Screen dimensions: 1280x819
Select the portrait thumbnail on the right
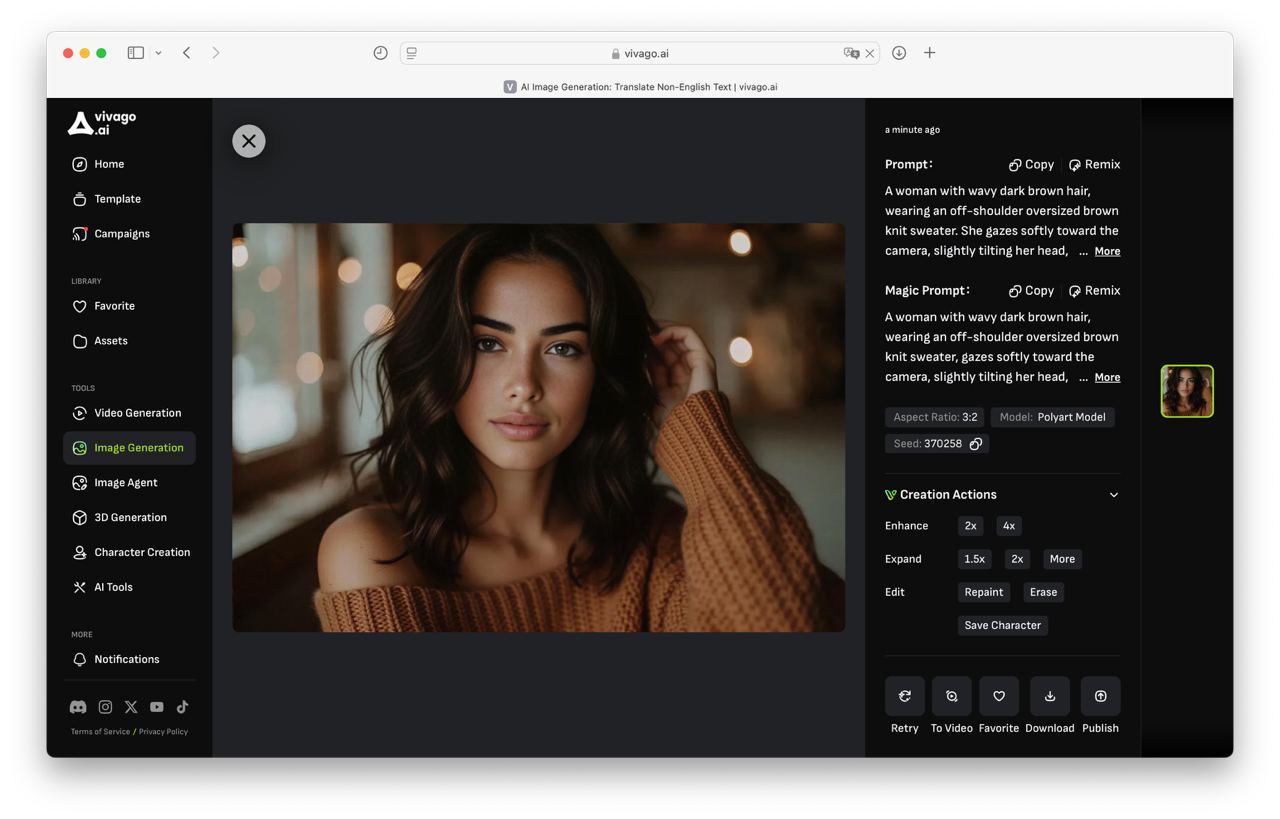(x=1186, y=391)
